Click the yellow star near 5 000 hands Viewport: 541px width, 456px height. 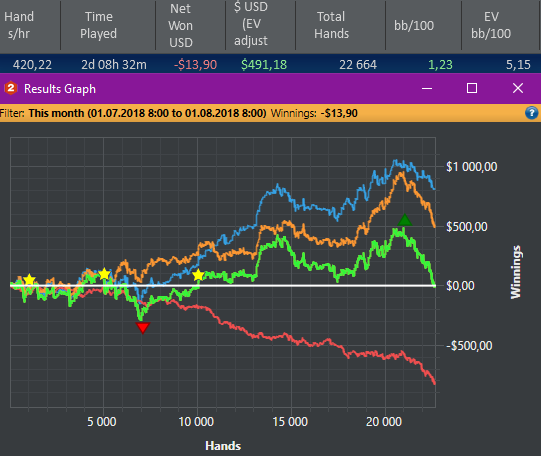coord(104,274)
